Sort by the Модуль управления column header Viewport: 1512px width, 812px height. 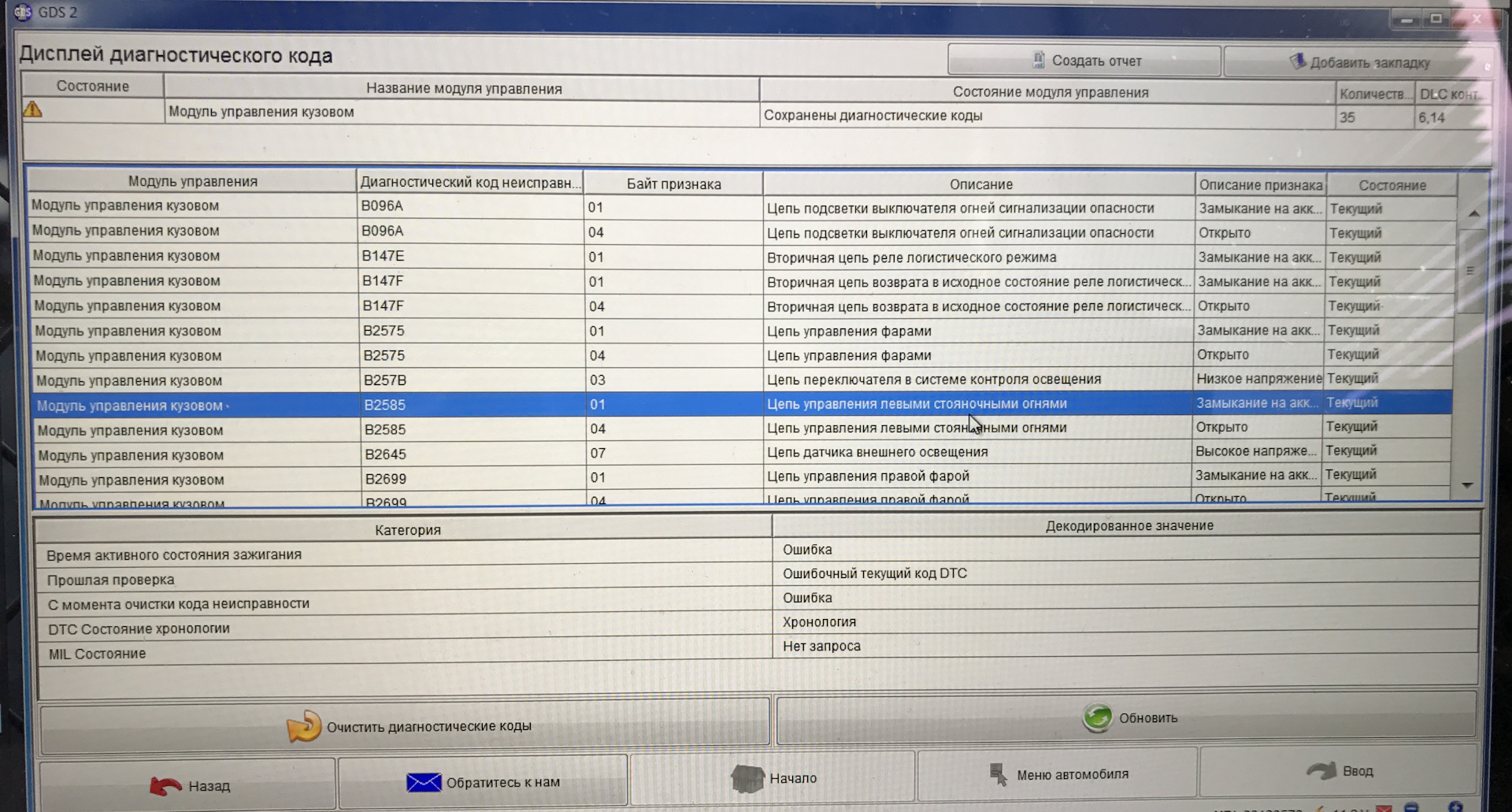coord(193,181)
